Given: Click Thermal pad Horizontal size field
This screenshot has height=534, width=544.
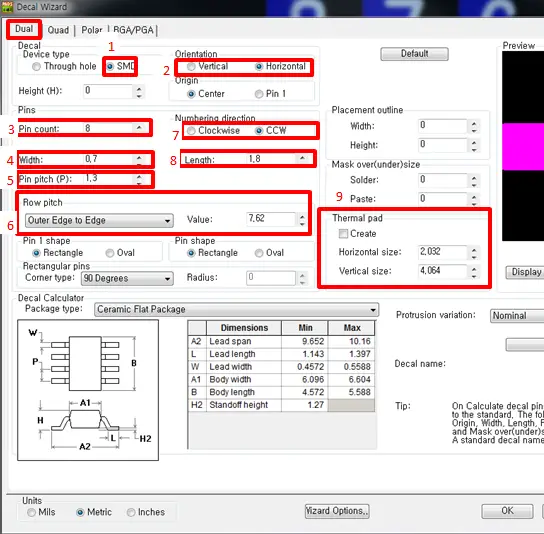Looking at the screenshot, I should click(x=443, y=252).
